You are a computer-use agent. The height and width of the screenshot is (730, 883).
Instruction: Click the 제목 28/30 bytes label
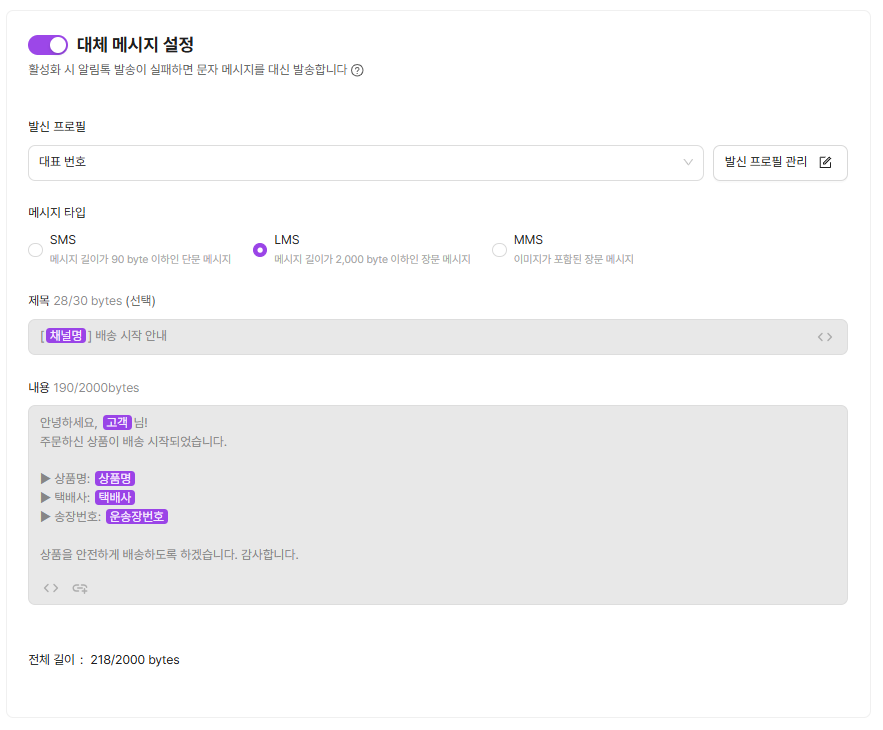[x=91, y=301]
